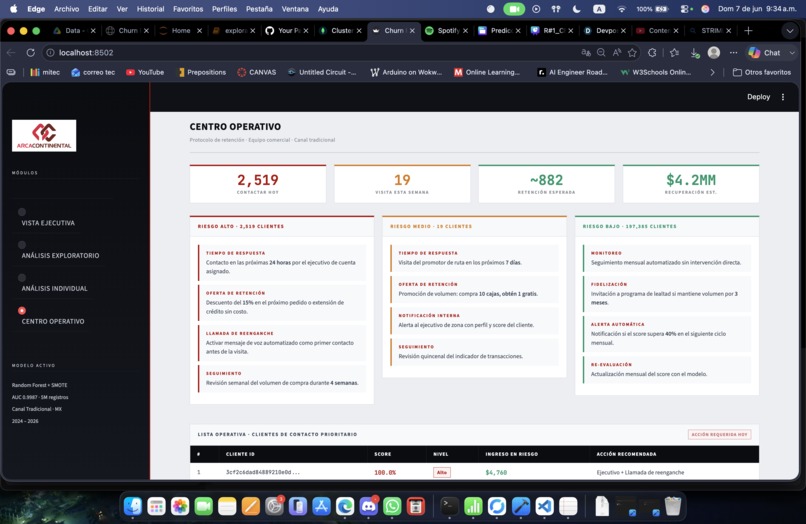This screenshot has width=806, height=524.
Task: Open browser extensions icon
Action: [652, 52]
